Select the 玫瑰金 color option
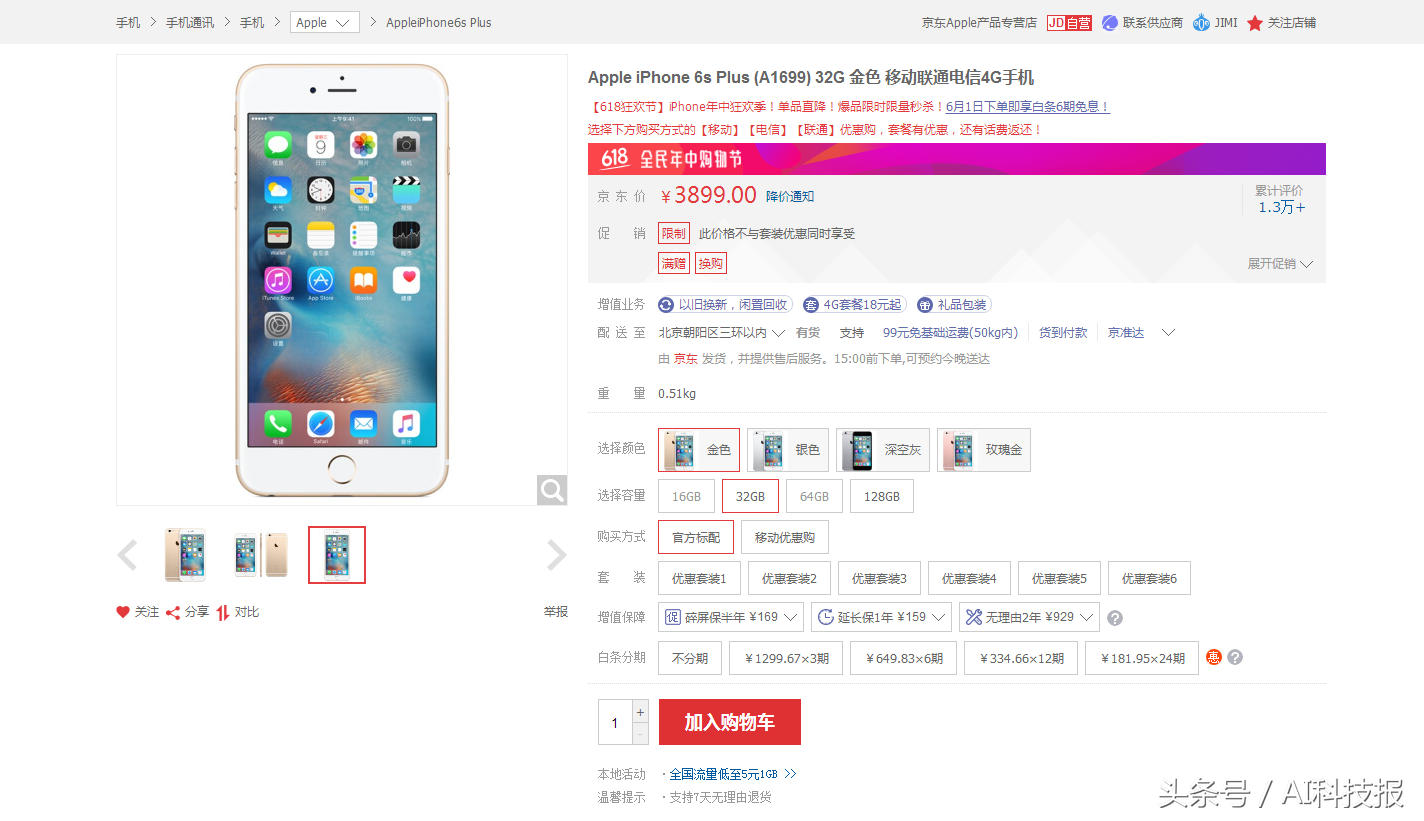This screenshot has width=1424, height=821. [x=984, y=450]
